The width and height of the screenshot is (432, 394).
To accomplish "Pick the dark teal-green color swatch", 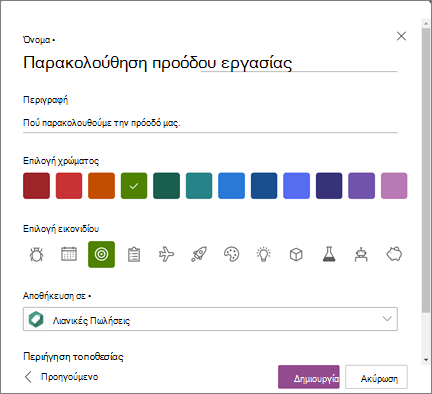I will coord(166,186).
